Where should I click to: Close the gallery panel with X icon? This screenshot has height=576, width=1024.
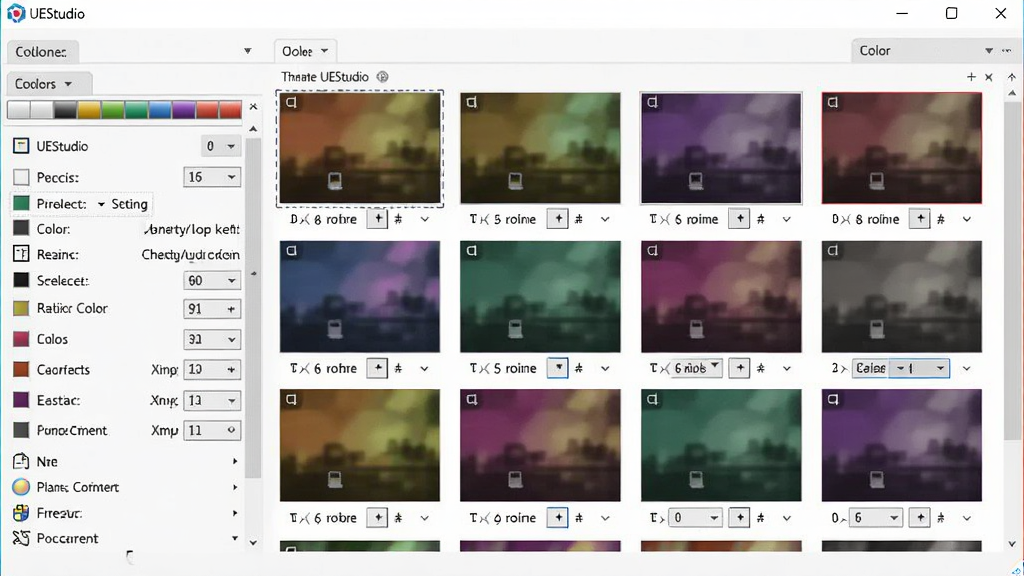click(x=989, y=77)
